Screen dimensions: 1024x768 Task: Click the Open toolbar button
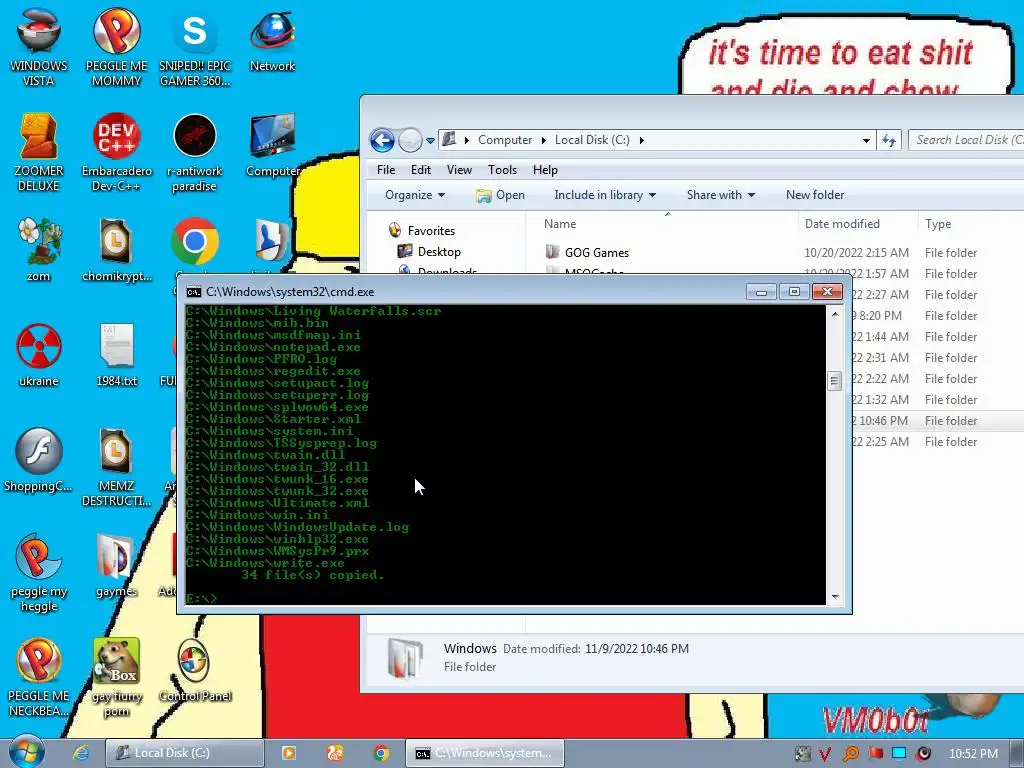(500, 195)
